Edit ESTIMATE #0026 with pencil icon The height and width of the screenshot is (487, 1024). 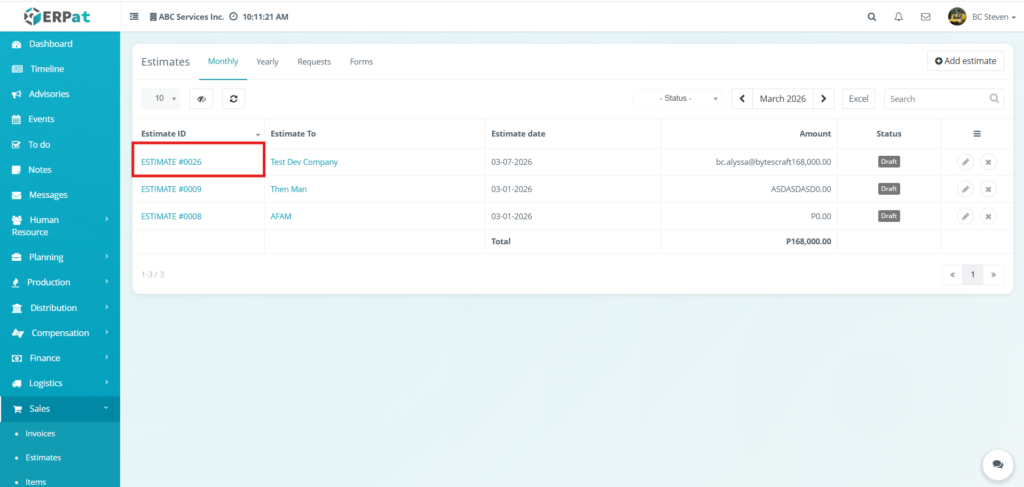pyautogui.click(x=965, y=162)
